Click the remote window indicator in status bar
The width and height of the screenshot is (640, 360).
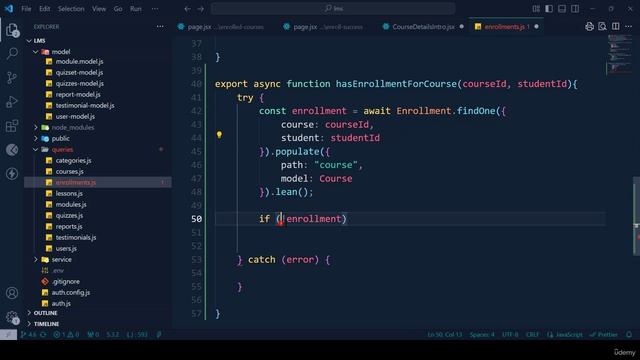(8, 335)
